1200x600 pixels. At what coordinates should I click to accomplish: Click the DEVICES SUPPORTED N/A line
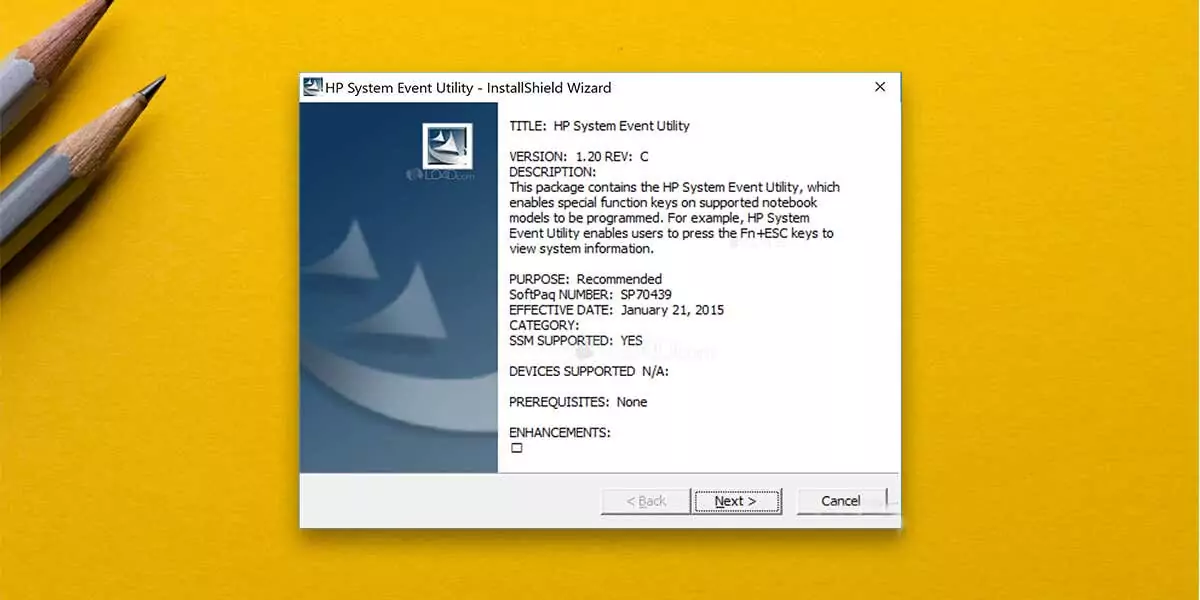[x=588, y=371]
